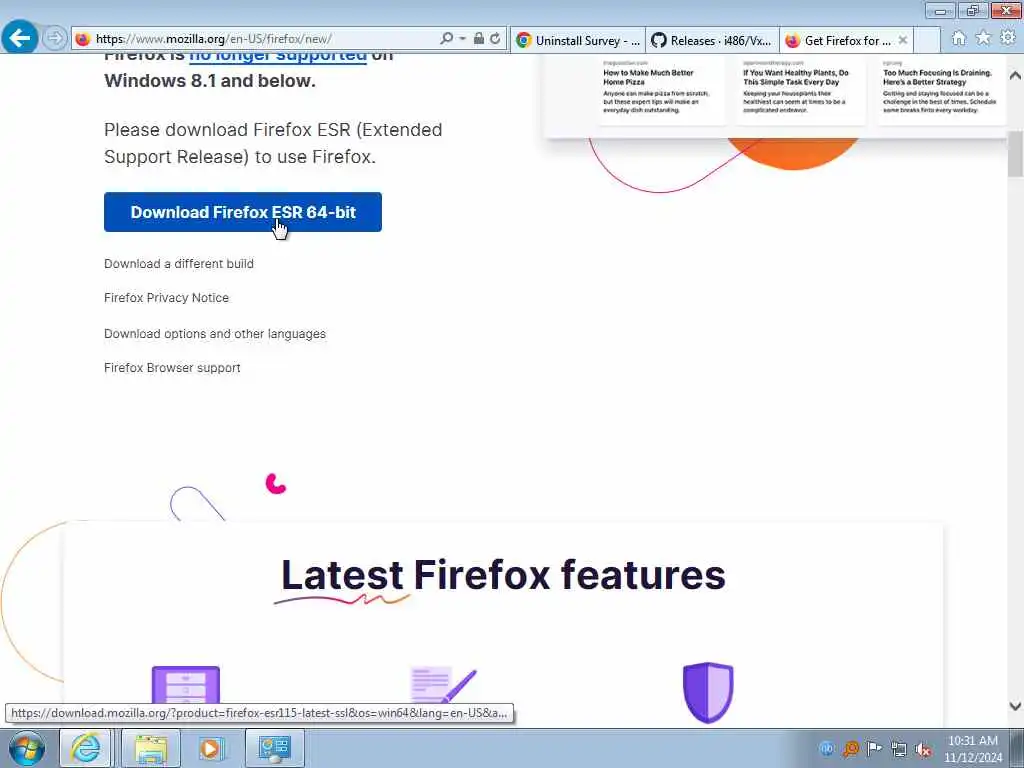Screen dimensions: 1024x768
Task: Click Internet Explorer taskbar icon
Action: 86,748
